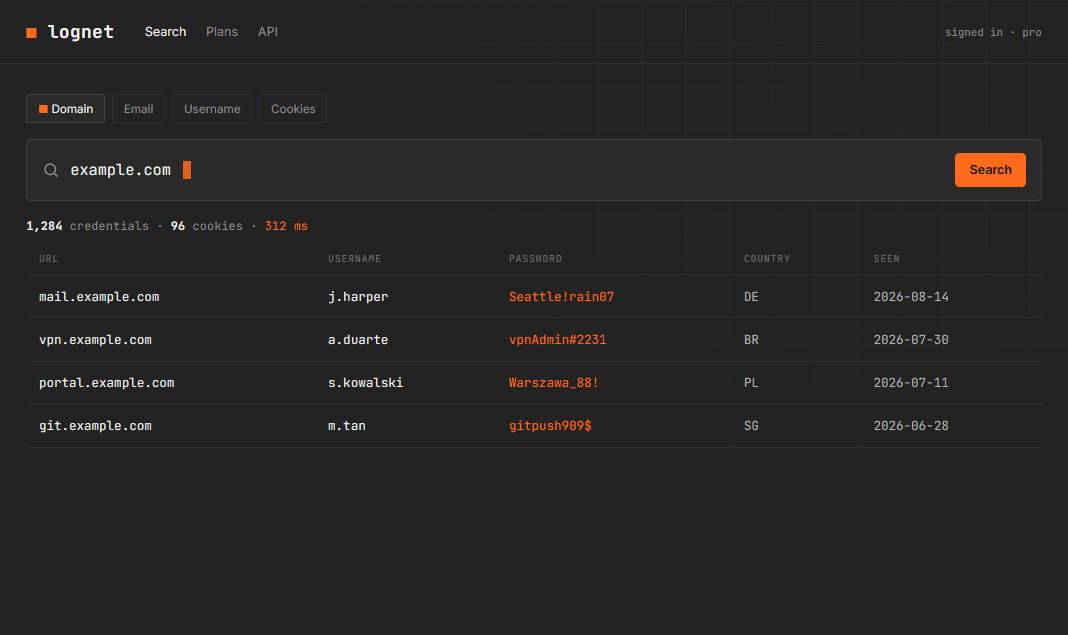Click the SG country code
Viewport: 1068px width, 635px height.
coord(751,426)
